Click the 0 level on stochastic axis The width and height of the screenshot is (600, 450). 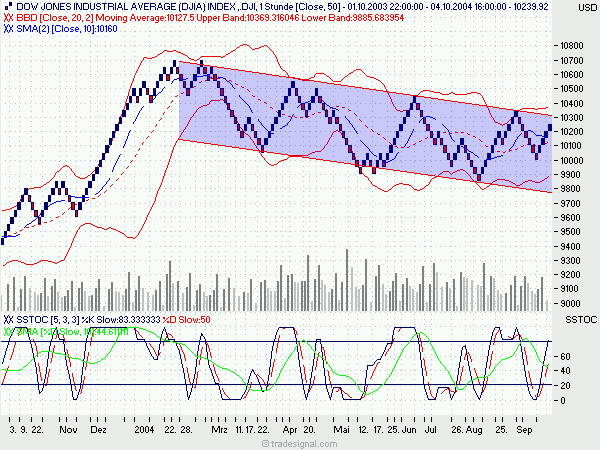pyautogui.click(x=562, y=401)
